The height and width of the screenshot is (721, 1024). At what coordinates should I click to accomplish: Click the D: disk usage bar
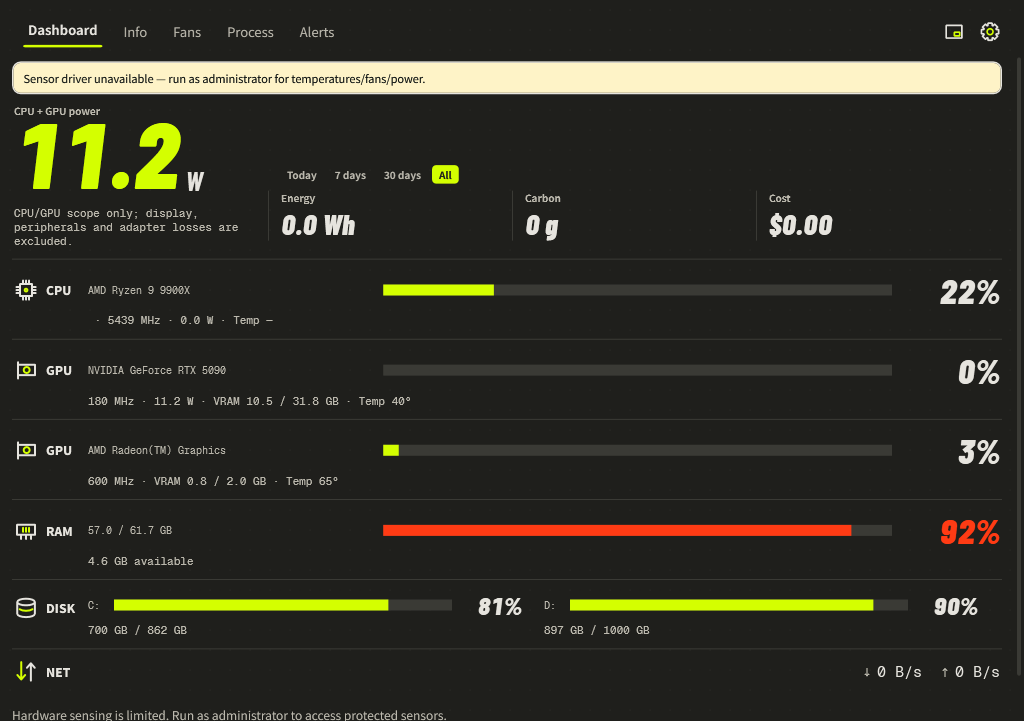739,605
